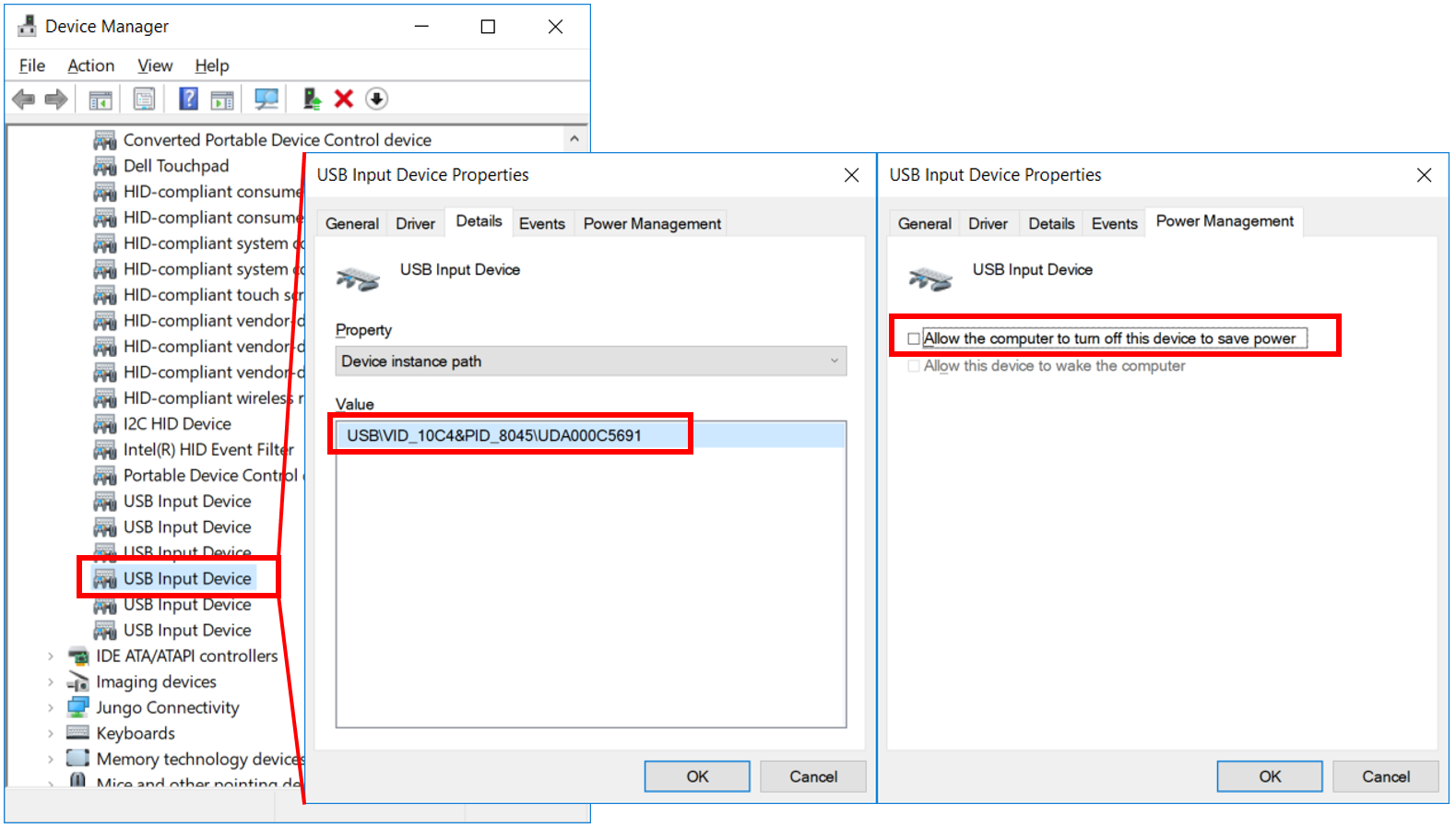Image resolution: width=1456 pixels, height=828 pixels.
Task: Open the Help menu
Action: tap(212, 65)
